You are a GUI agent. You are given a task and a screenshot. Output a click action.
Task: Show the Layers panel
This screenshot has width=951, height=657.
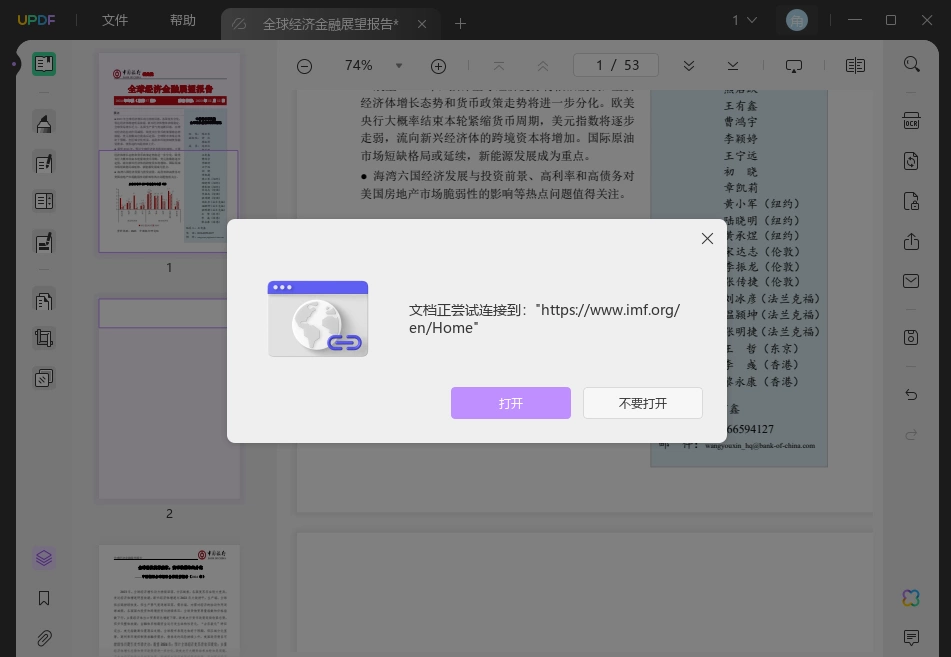(44, 558)
